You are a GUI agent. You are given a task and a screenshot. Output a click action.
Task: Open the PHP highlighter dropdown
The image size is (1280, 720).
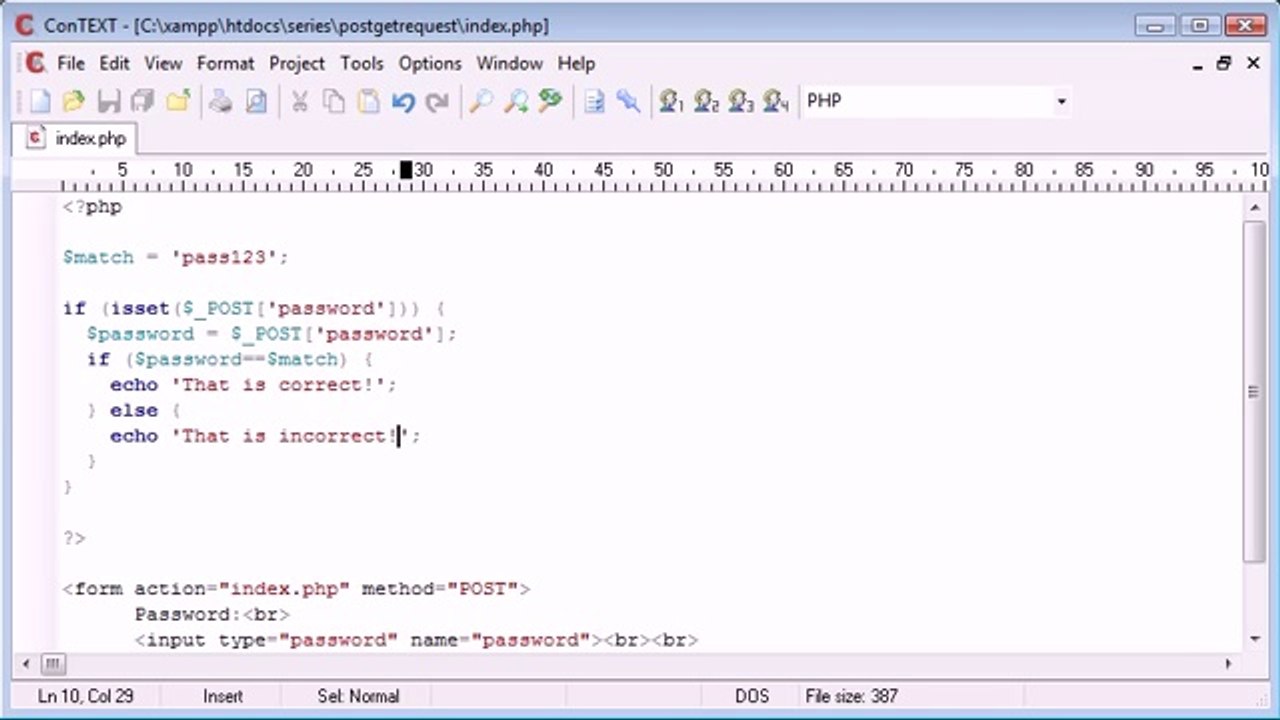(1061, 101)
